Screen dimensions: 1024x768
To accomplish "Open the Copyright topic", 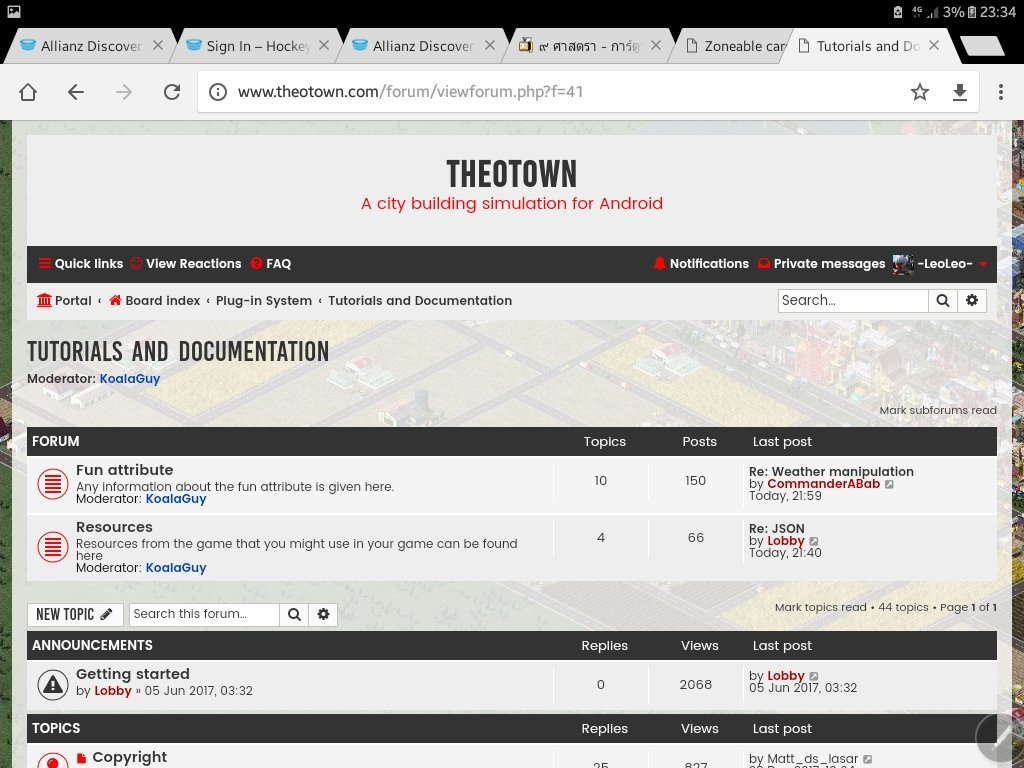I will click(129, 757).
